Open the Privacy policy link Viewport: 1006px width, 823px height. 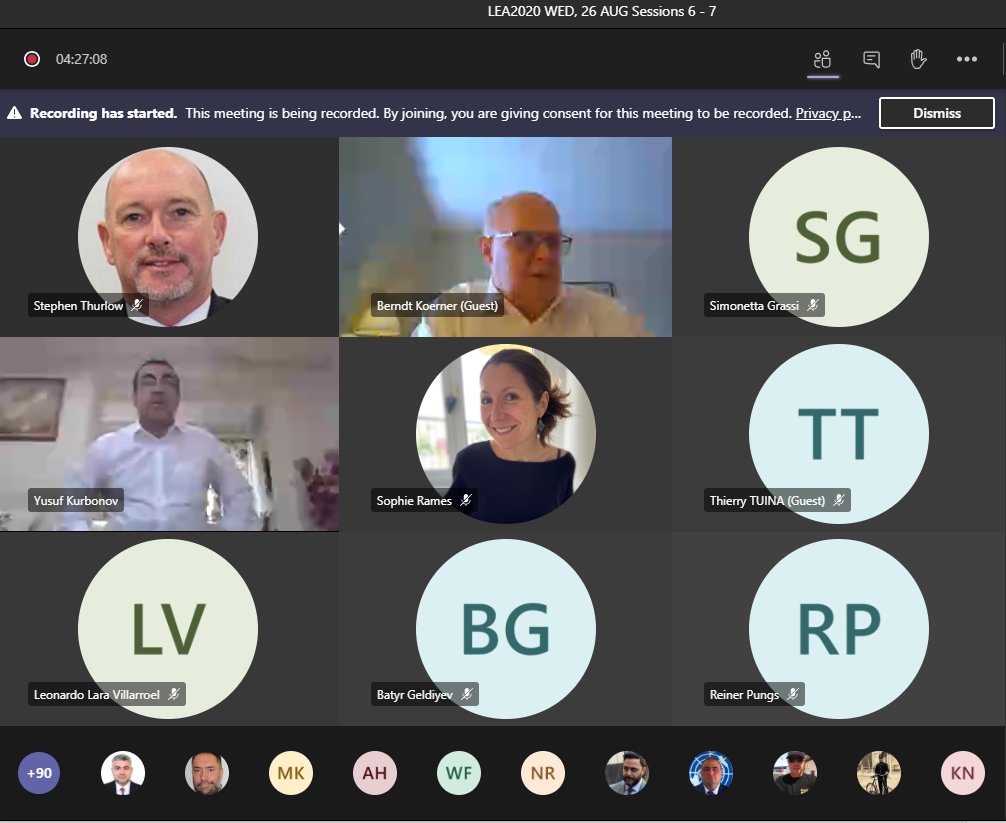point(828,114)
